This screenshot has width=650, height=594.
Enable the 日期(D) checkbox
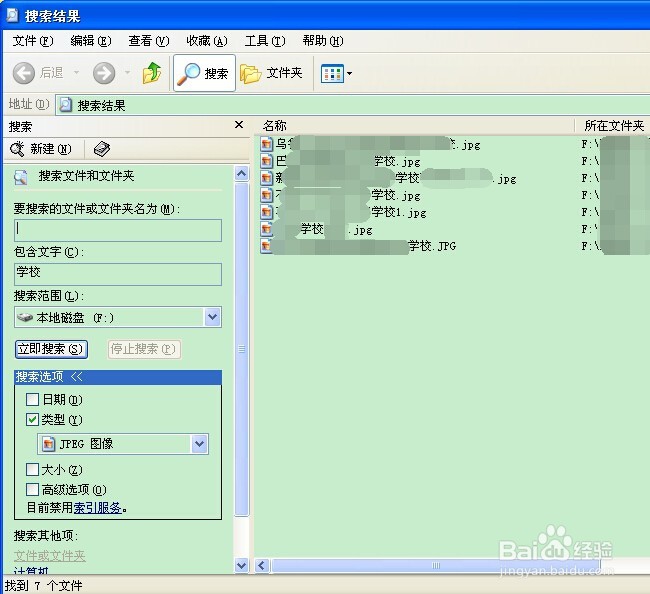pyautogui.click(x=32, y=400)
